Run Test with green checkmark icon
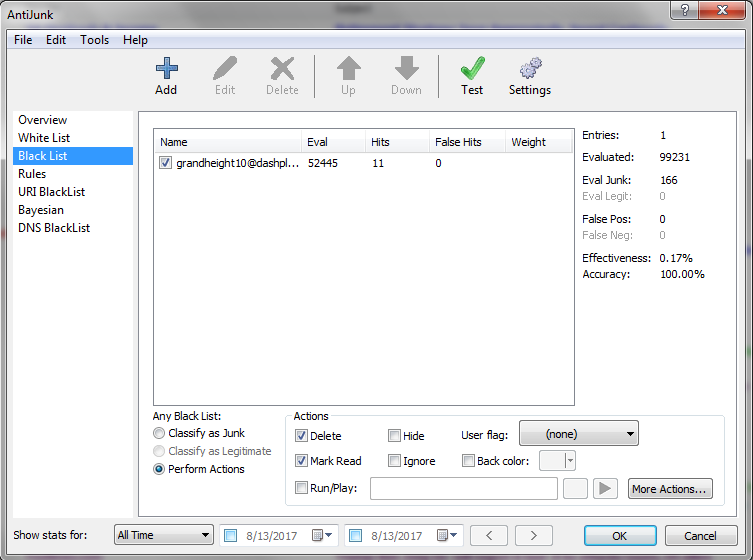Viewport: 753px width, 560px height. point(473,68)
